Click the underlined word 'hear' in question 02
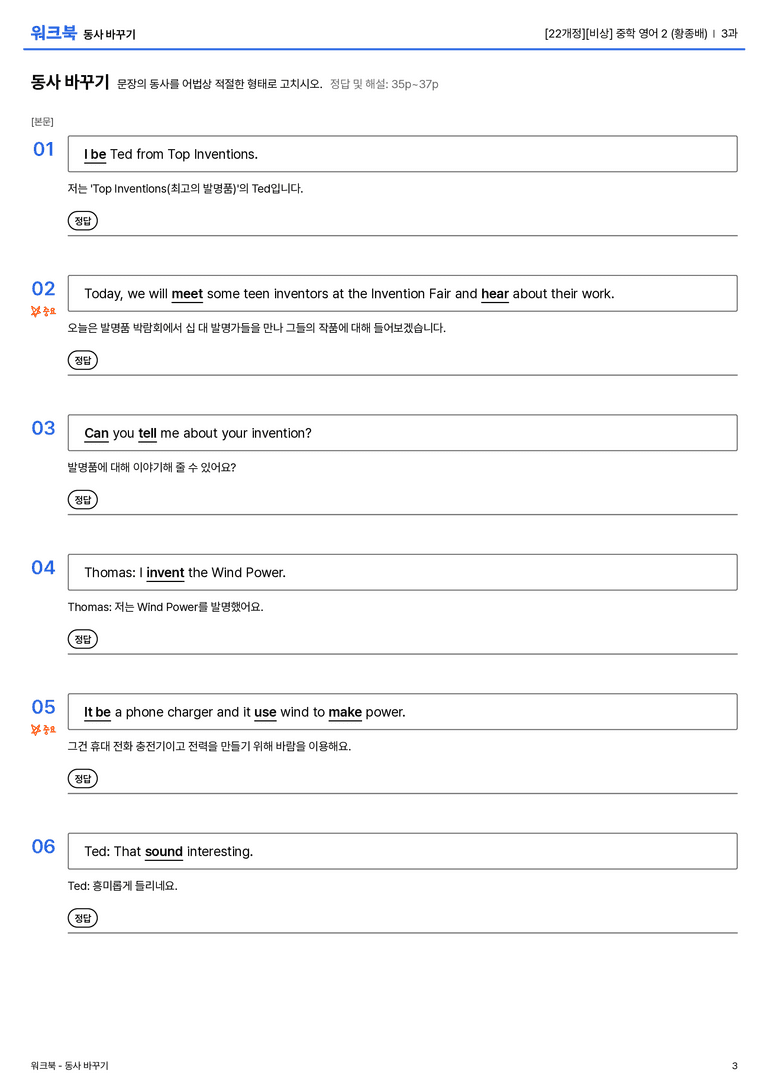Image resolution: width=768 pixels, height=1087 pixels. click(495, 294)
